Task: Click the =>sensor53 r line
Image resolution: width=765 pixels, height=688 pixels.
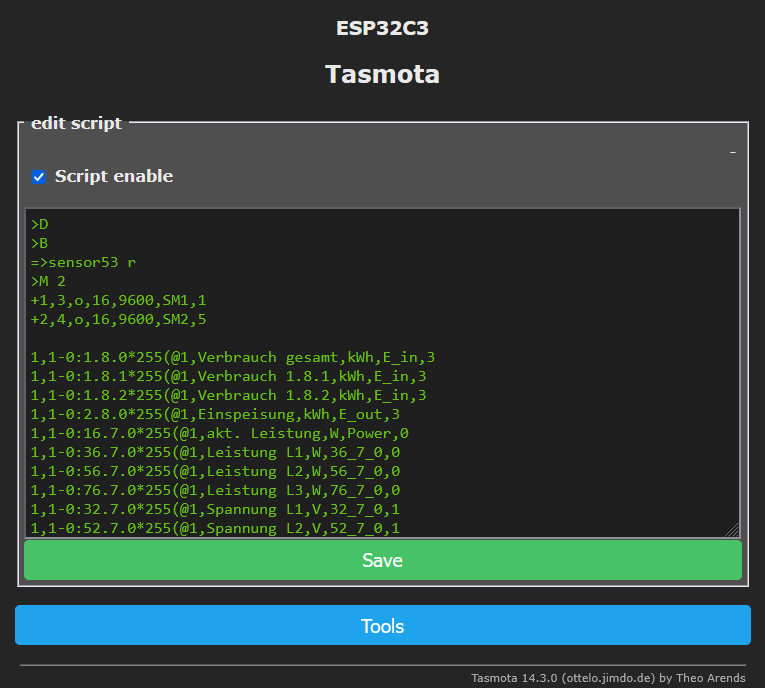Action: 84,262
